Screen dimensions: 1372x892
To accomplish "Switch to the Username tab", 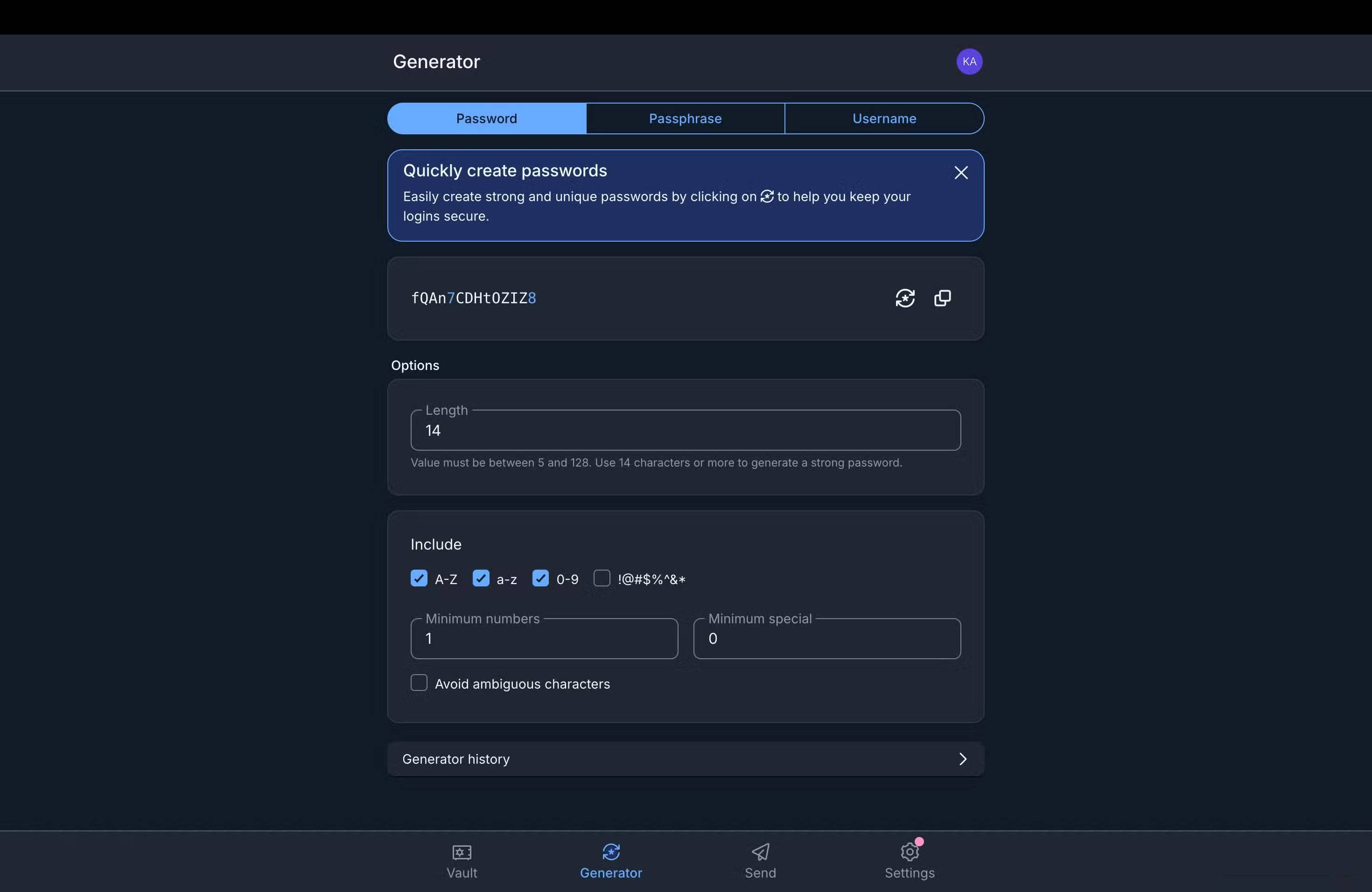I will click(x=884, y=118).
